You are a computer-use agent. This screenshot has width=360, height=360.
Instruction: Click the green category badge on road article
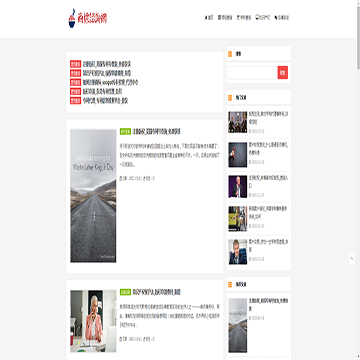125,131
